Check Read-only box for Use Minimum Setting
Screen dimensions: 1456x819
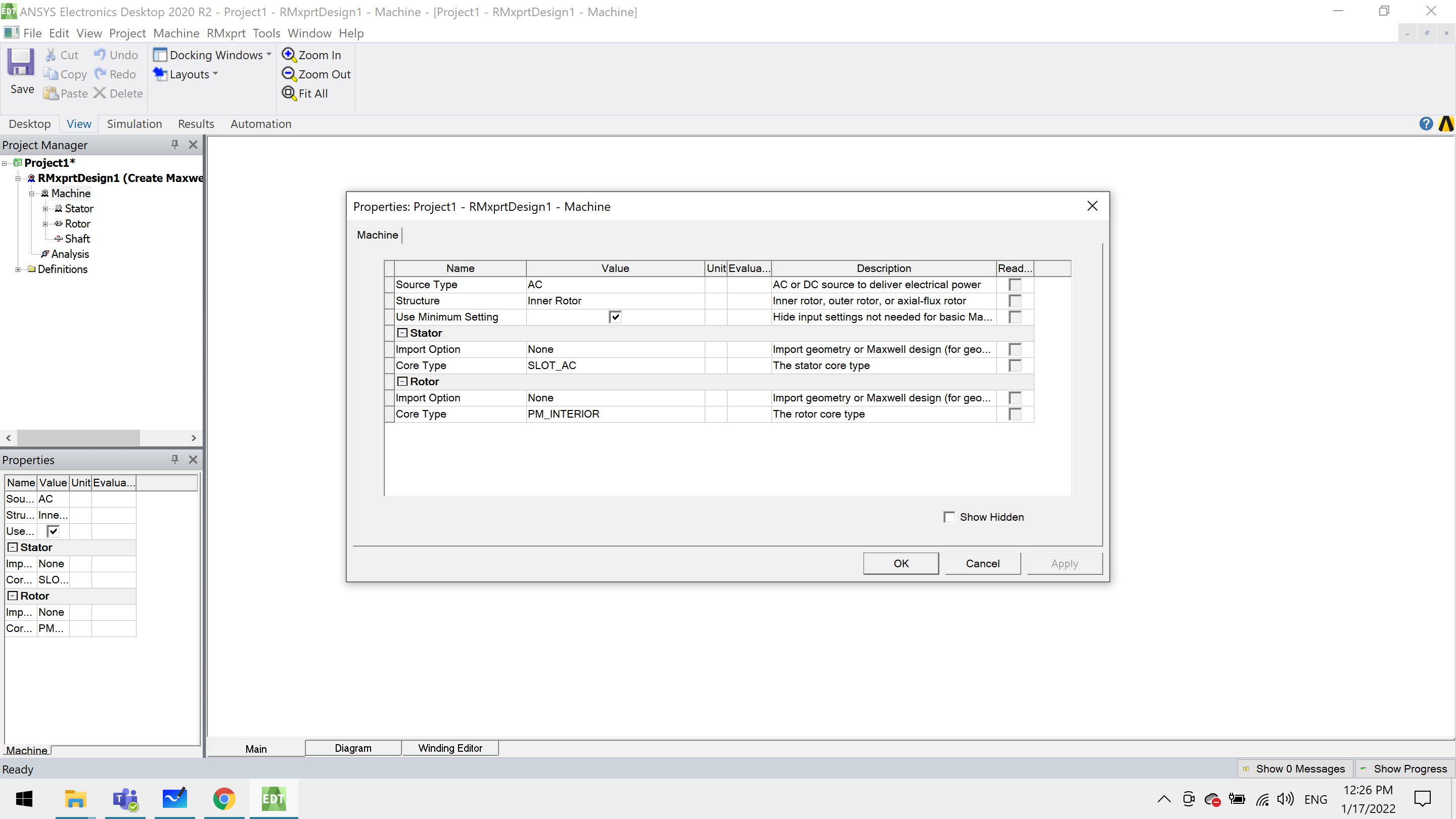[1015, 317]
